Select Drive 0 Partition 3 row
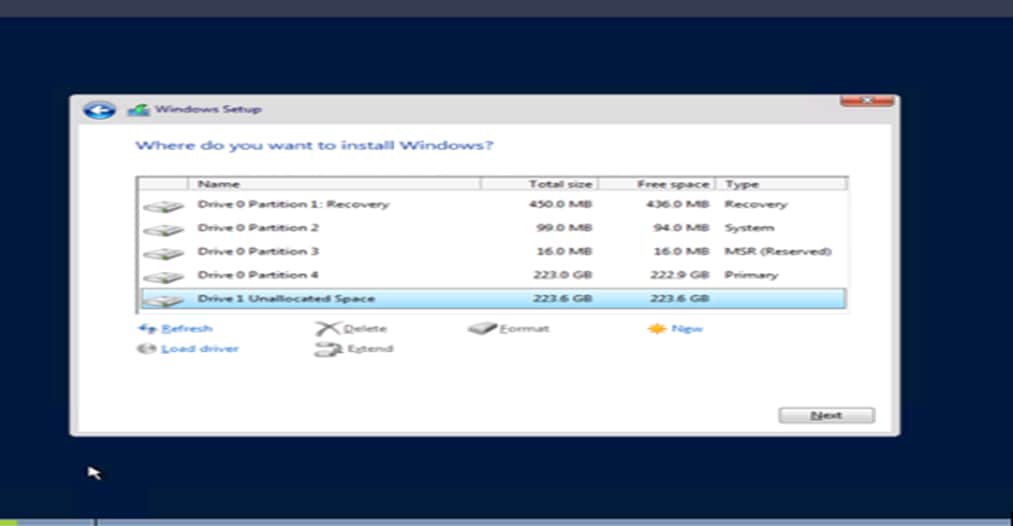 (x=492, y=251)
